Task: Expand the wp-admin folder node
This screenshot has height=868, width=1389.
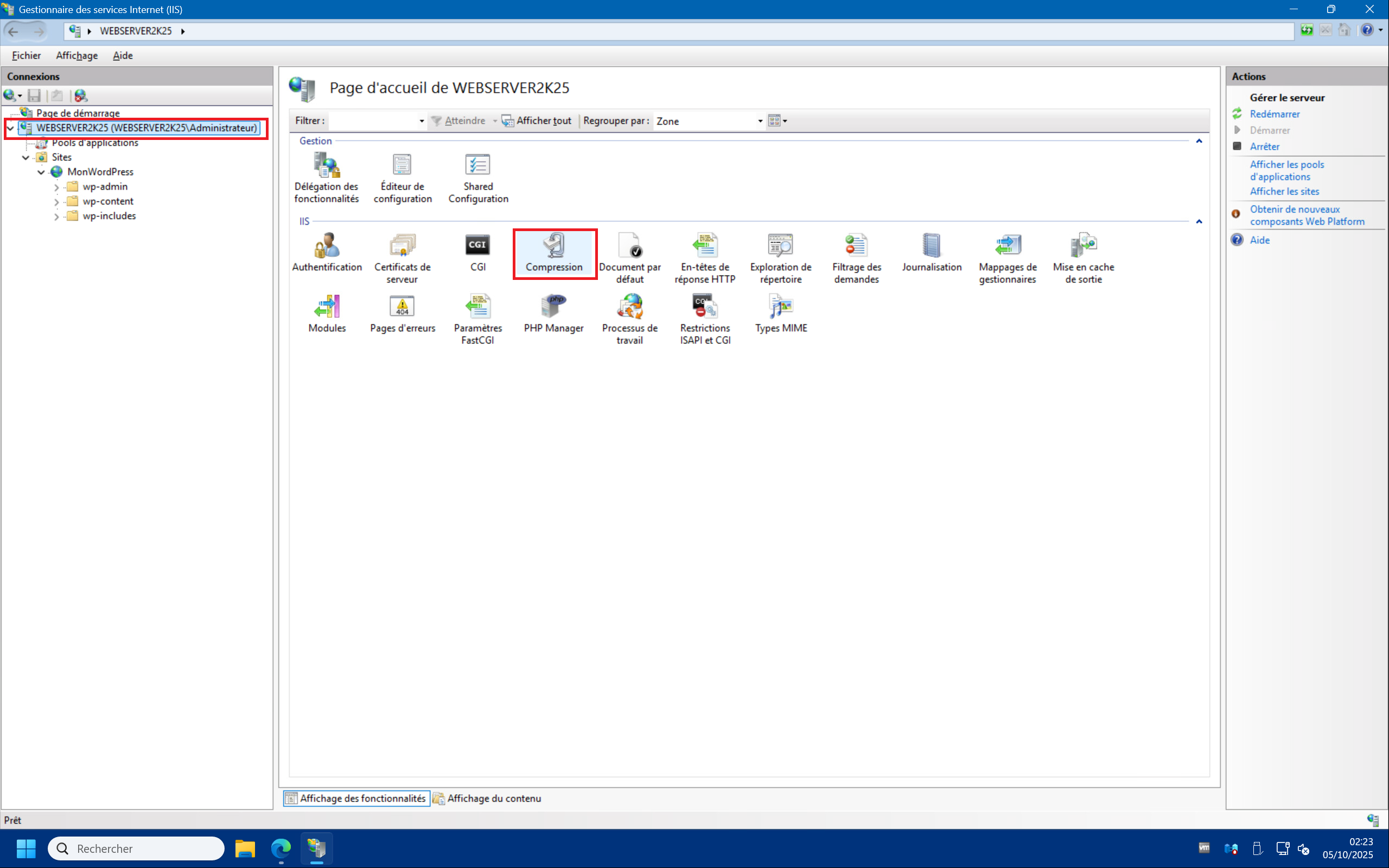Action: tap(56, 187)
